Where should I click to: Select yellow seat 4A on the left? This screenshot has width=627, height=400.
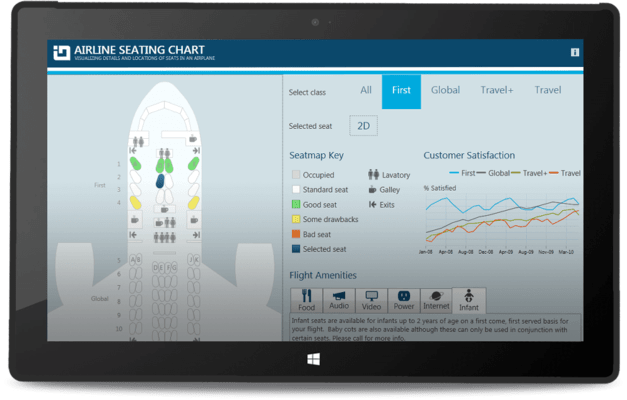(136, 202)
